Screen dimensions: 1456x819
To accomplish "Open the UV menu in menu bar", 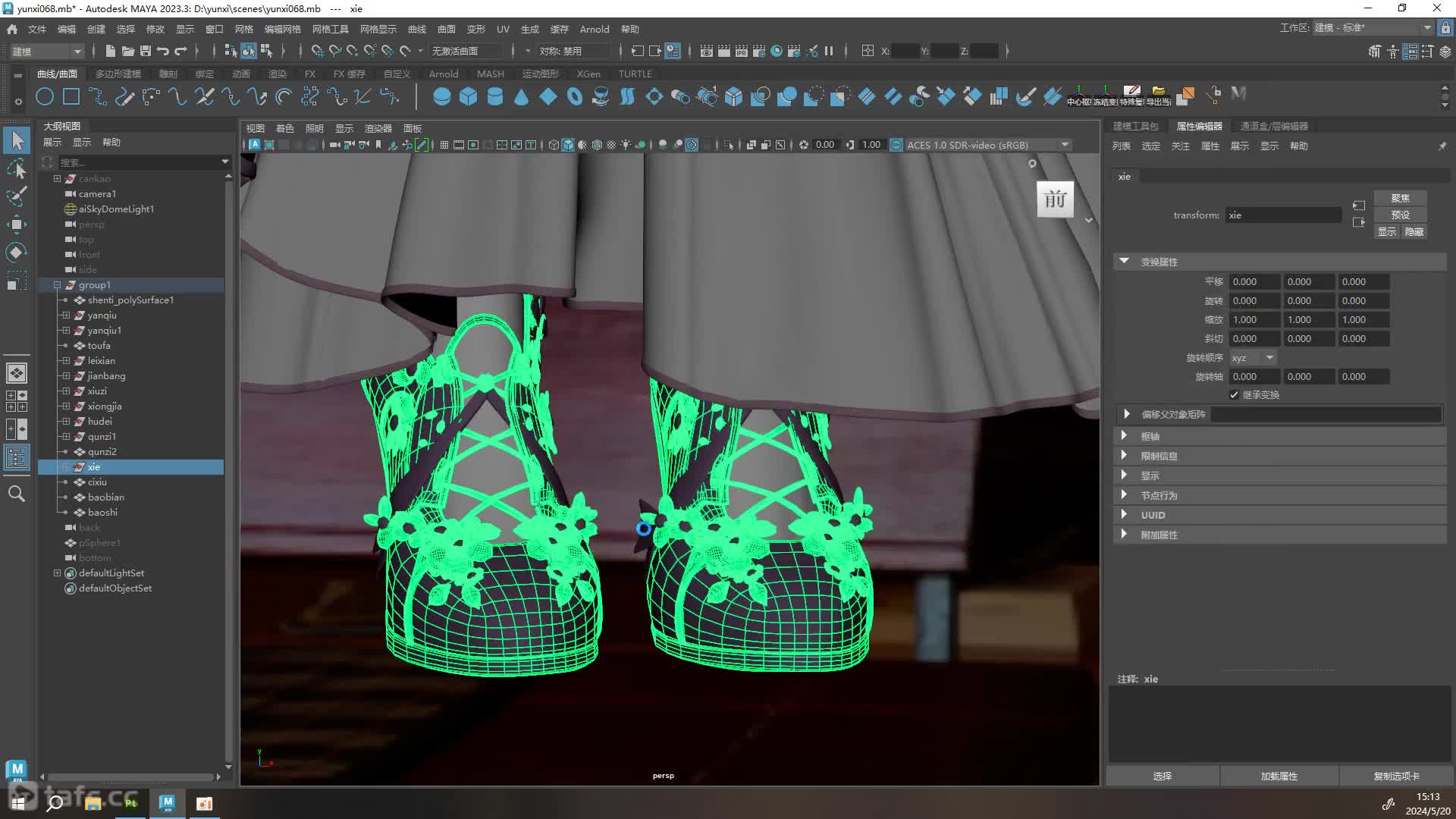I will coord(503,29).
